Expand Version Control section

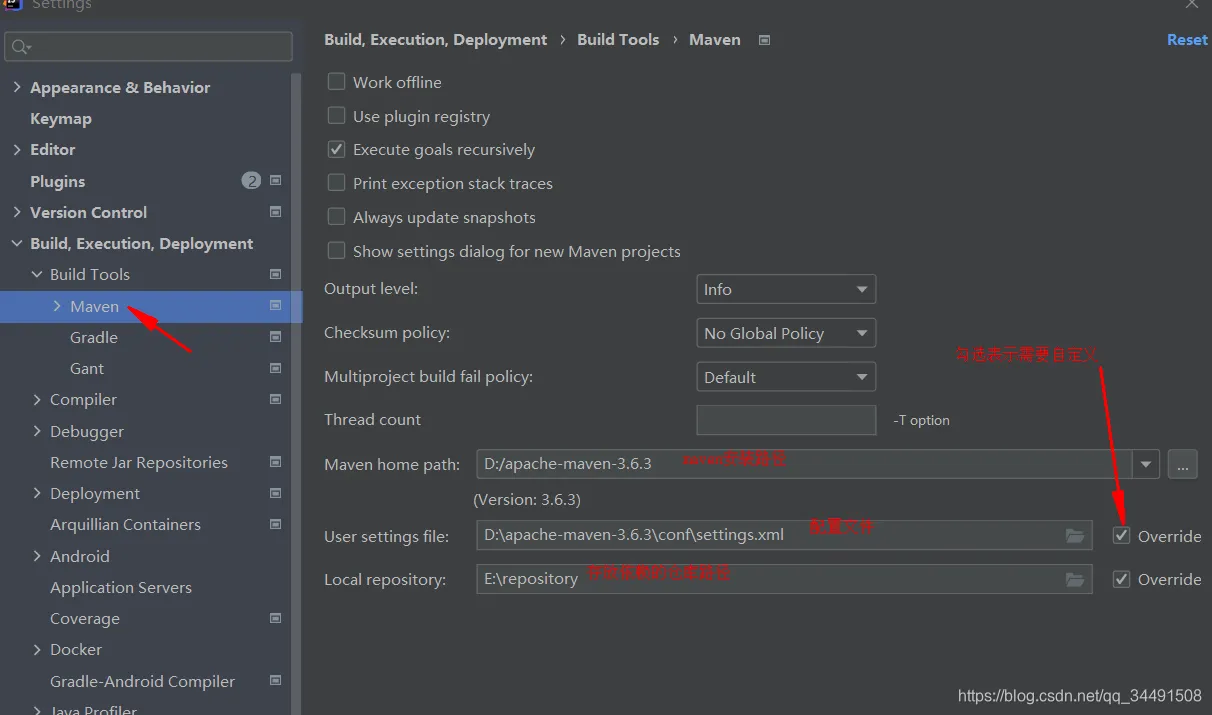[17, 212]
